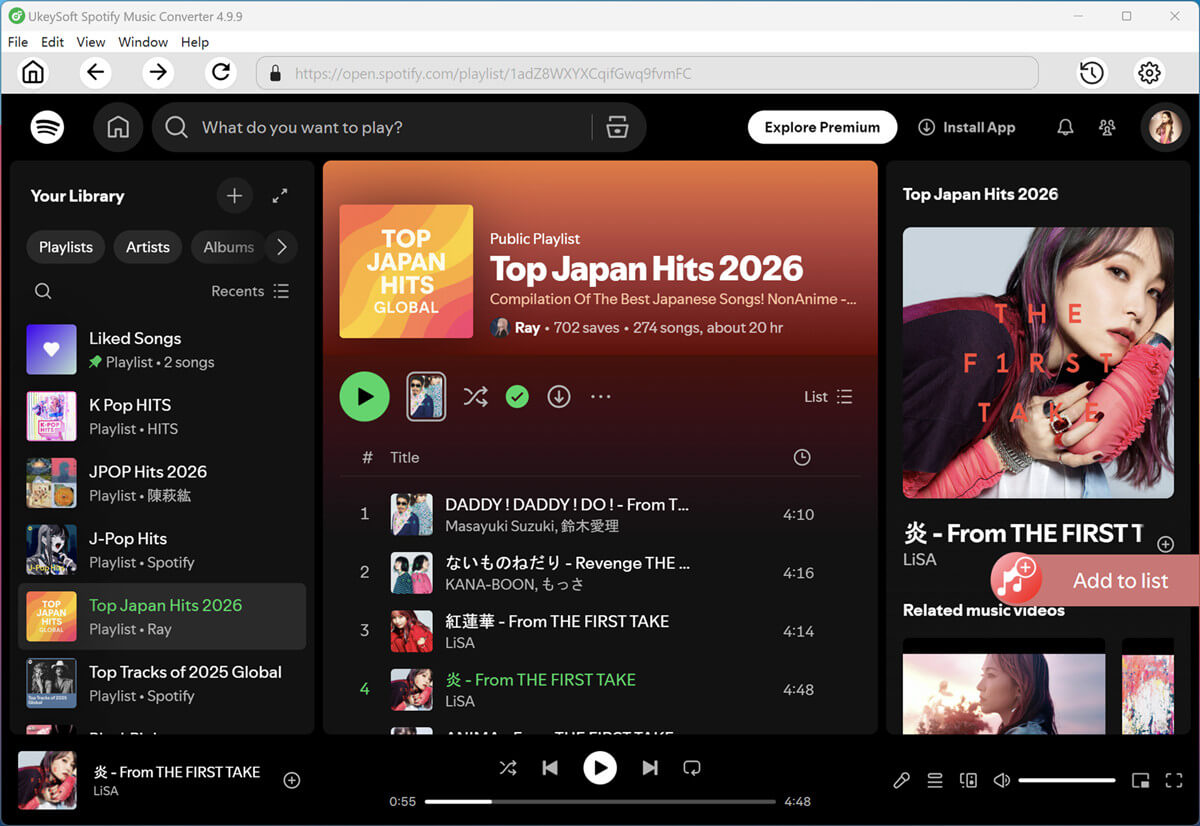Open the play queue icon
Viewport: 1200px width, 826px height.
coord(934,780)
